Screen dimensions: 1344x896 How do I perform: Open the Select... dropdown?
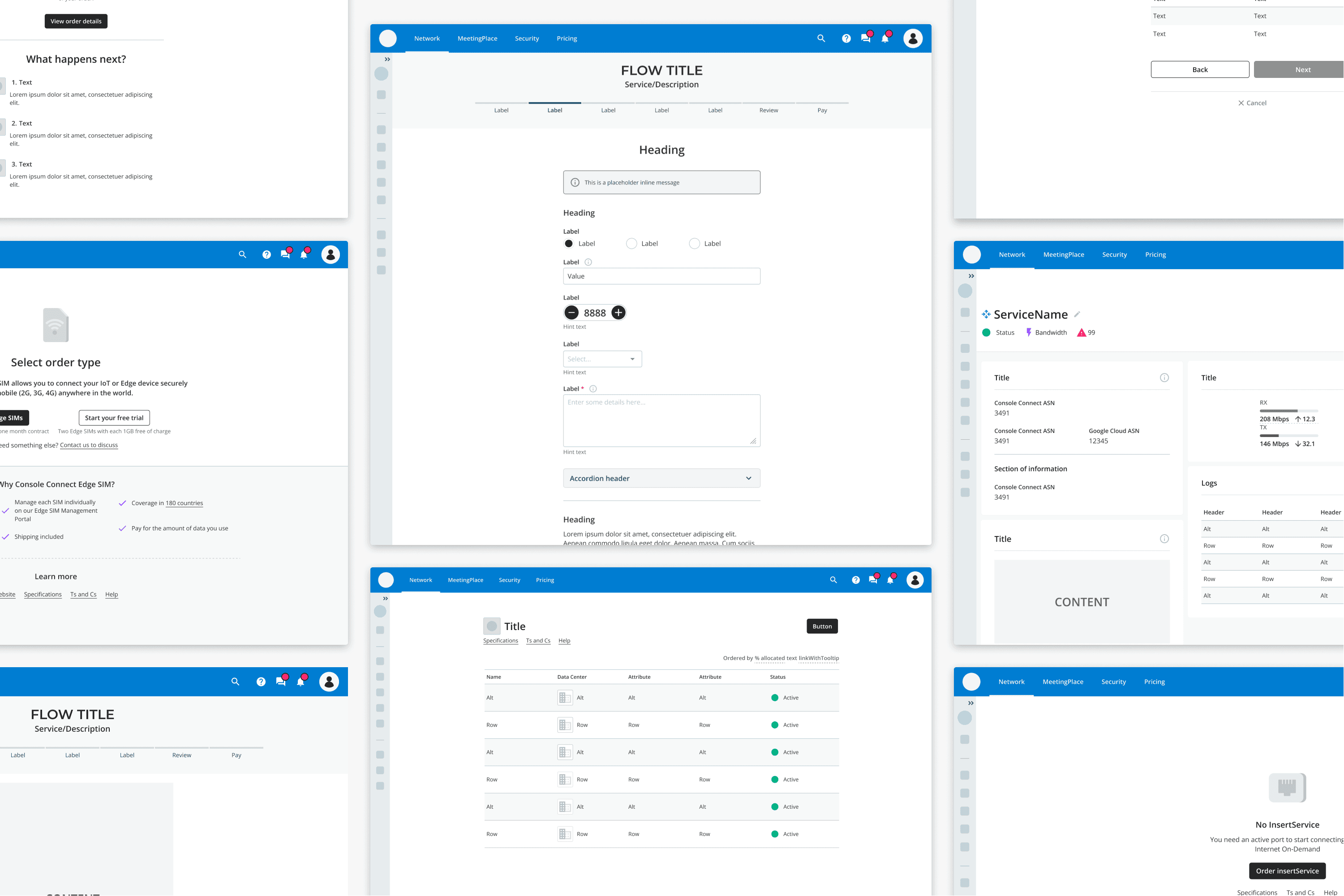pos(602,359)
